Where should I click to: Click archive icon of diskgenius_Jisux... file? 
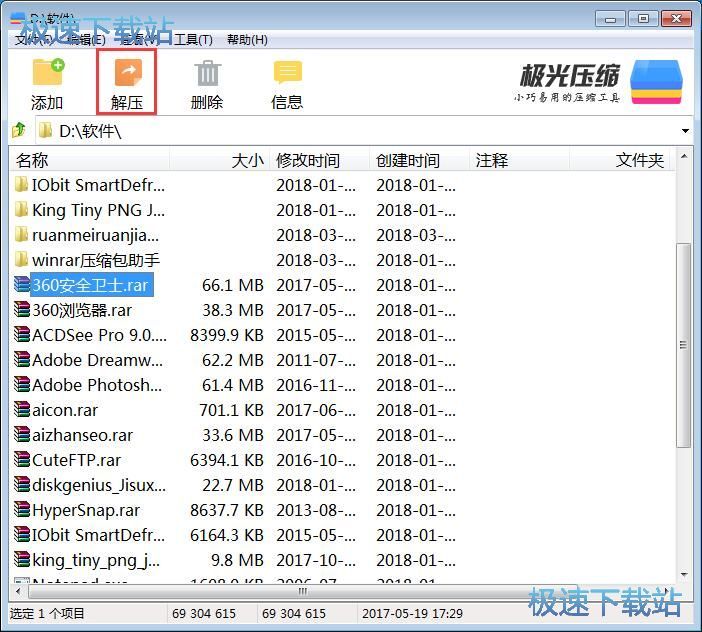tap(22, 485)
